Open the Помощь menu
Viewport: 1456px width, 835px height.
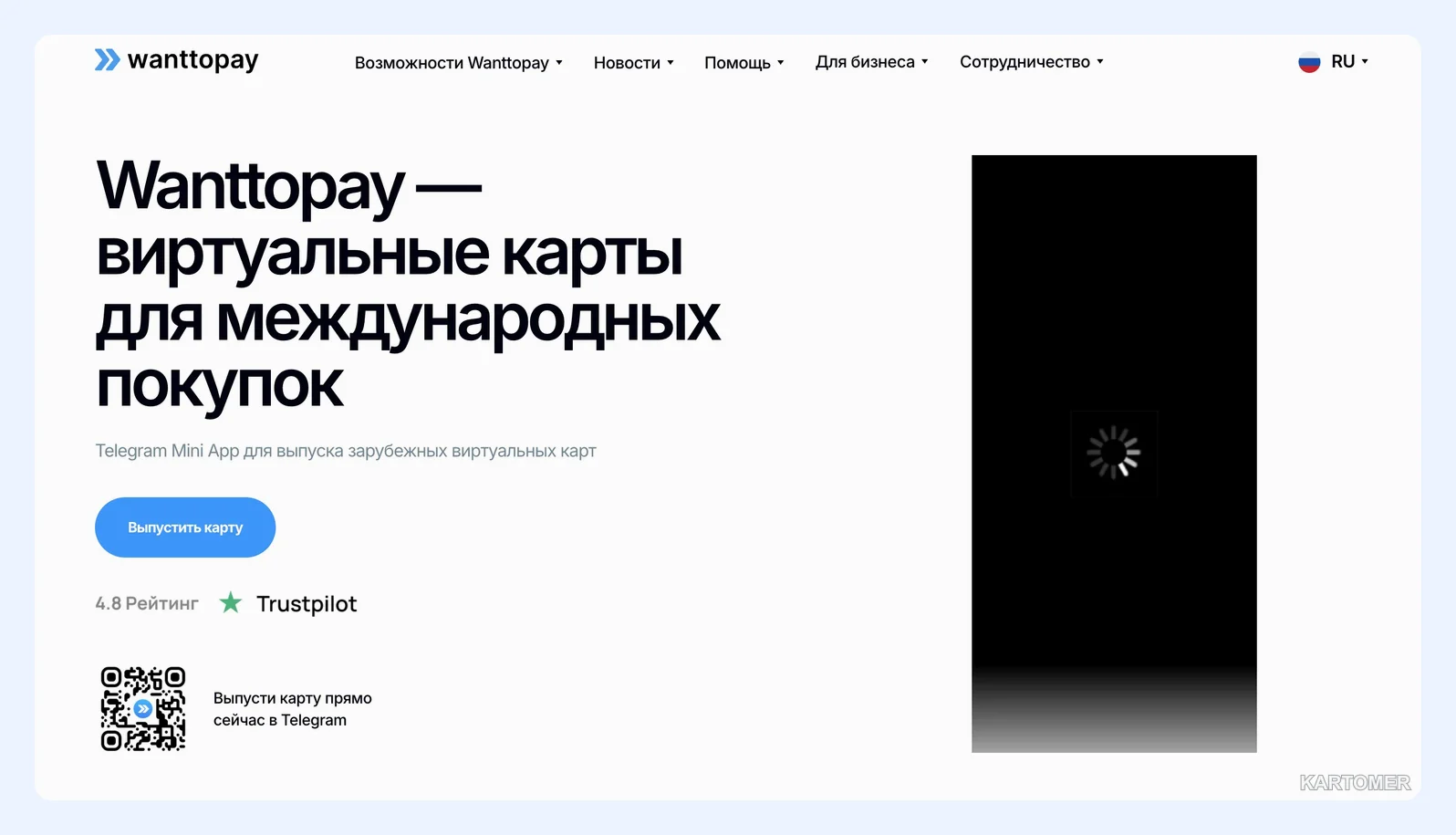[x=744, y=63]
